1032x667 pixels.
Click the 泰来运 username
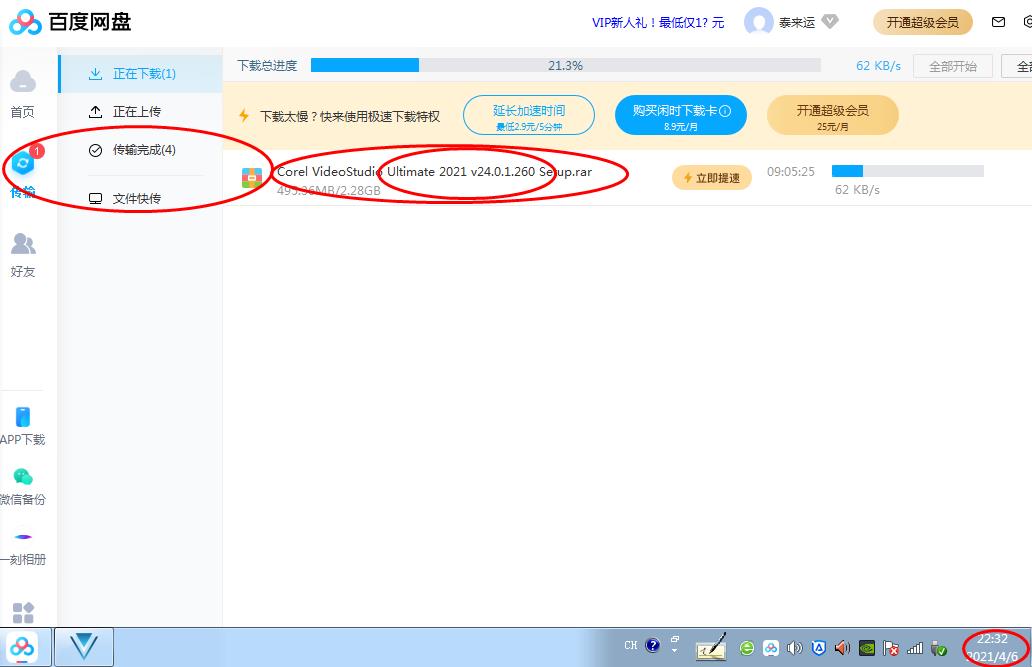[x=796, y=22]
